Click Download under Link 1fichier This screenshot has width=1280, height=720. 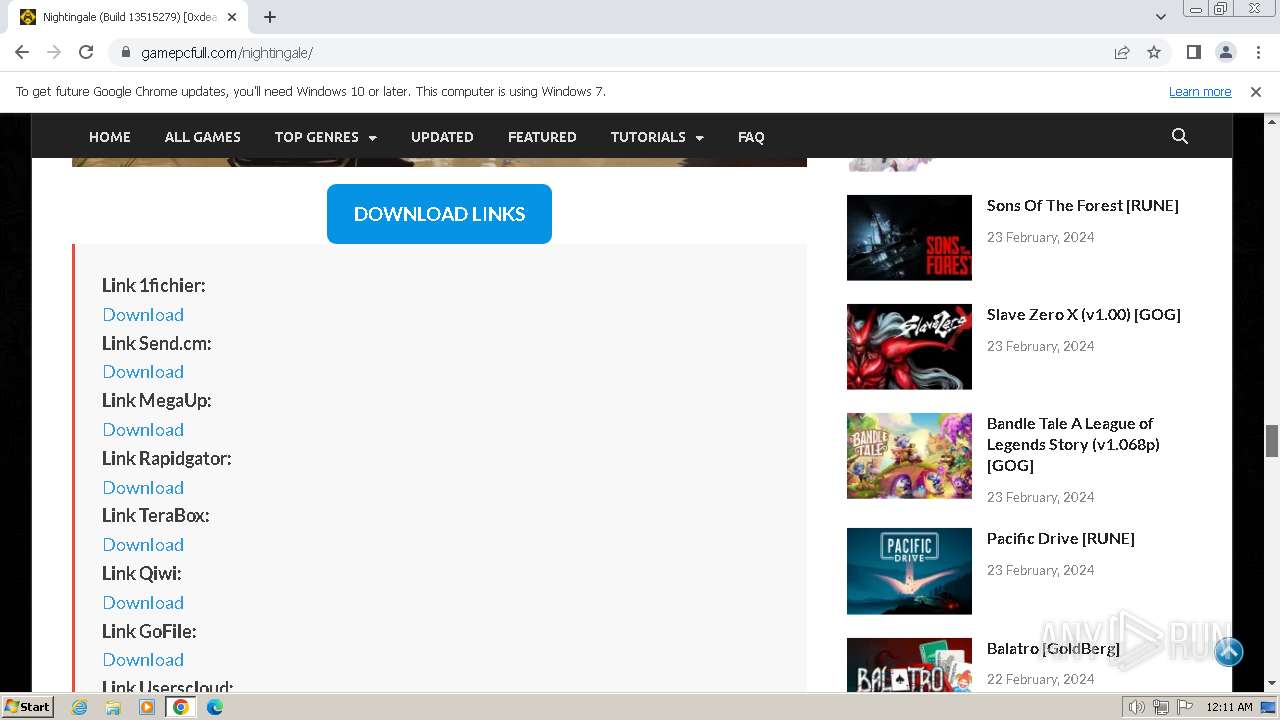point(143,315)
